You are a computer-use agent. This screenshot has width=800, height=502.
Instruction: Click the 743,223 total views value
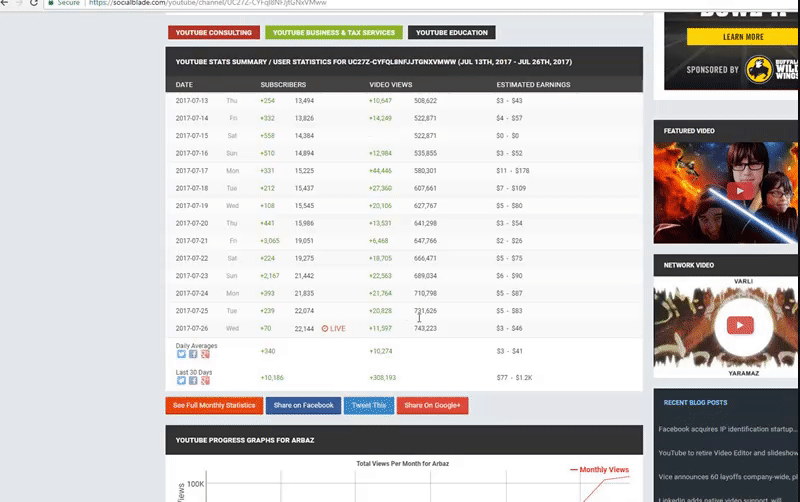click(x=426, y=329)
